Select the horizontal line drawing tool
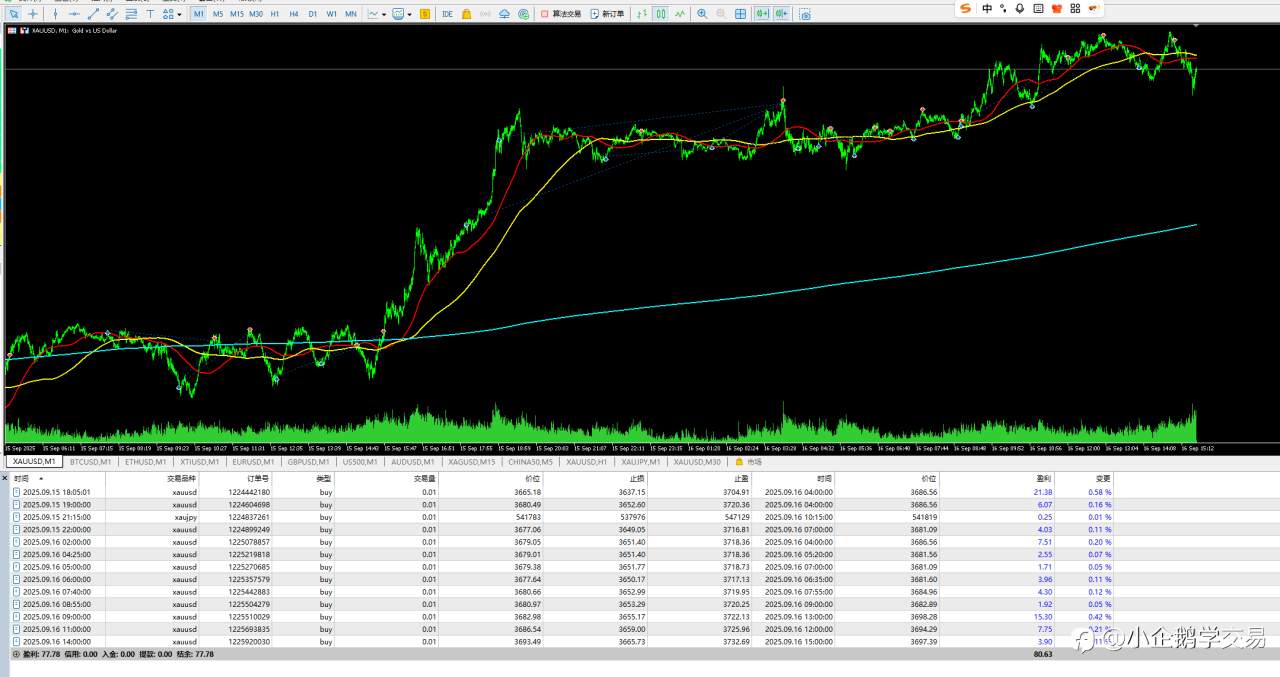This screenshot has width=1280, height=677. click(74, 14)
